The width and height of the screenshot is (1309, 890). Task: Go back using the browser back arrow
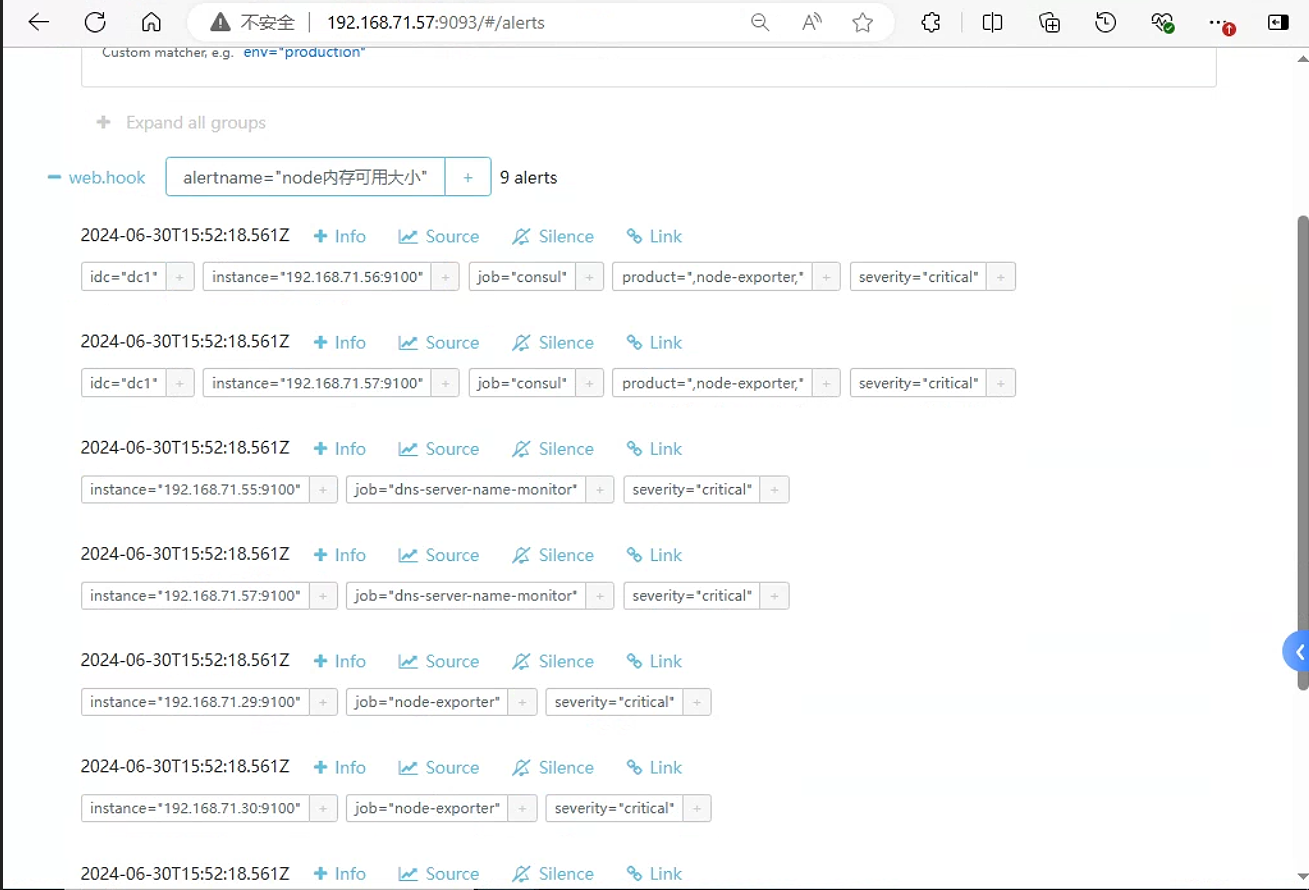coord(38,22)
